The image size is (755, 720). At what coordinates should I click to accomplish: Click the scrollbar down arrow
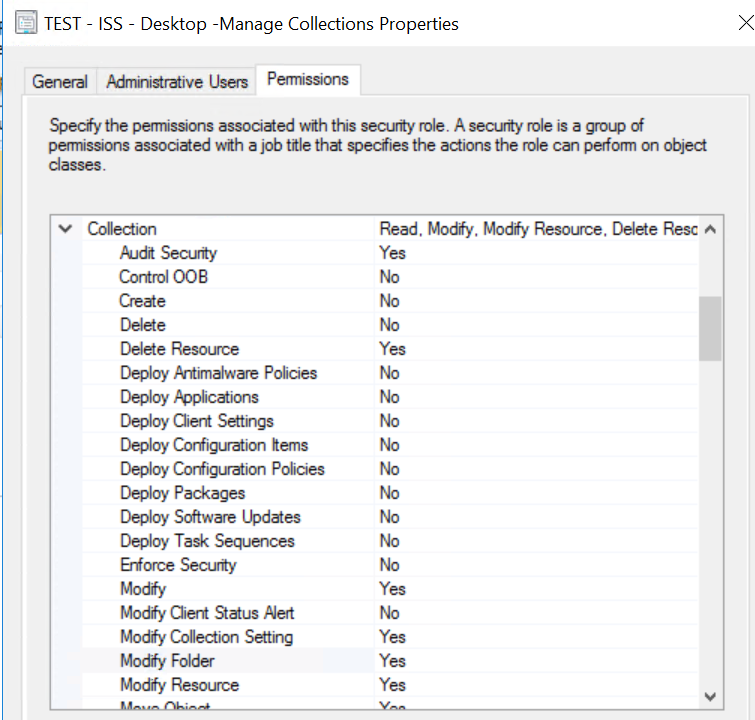click(x=710, y=696)
